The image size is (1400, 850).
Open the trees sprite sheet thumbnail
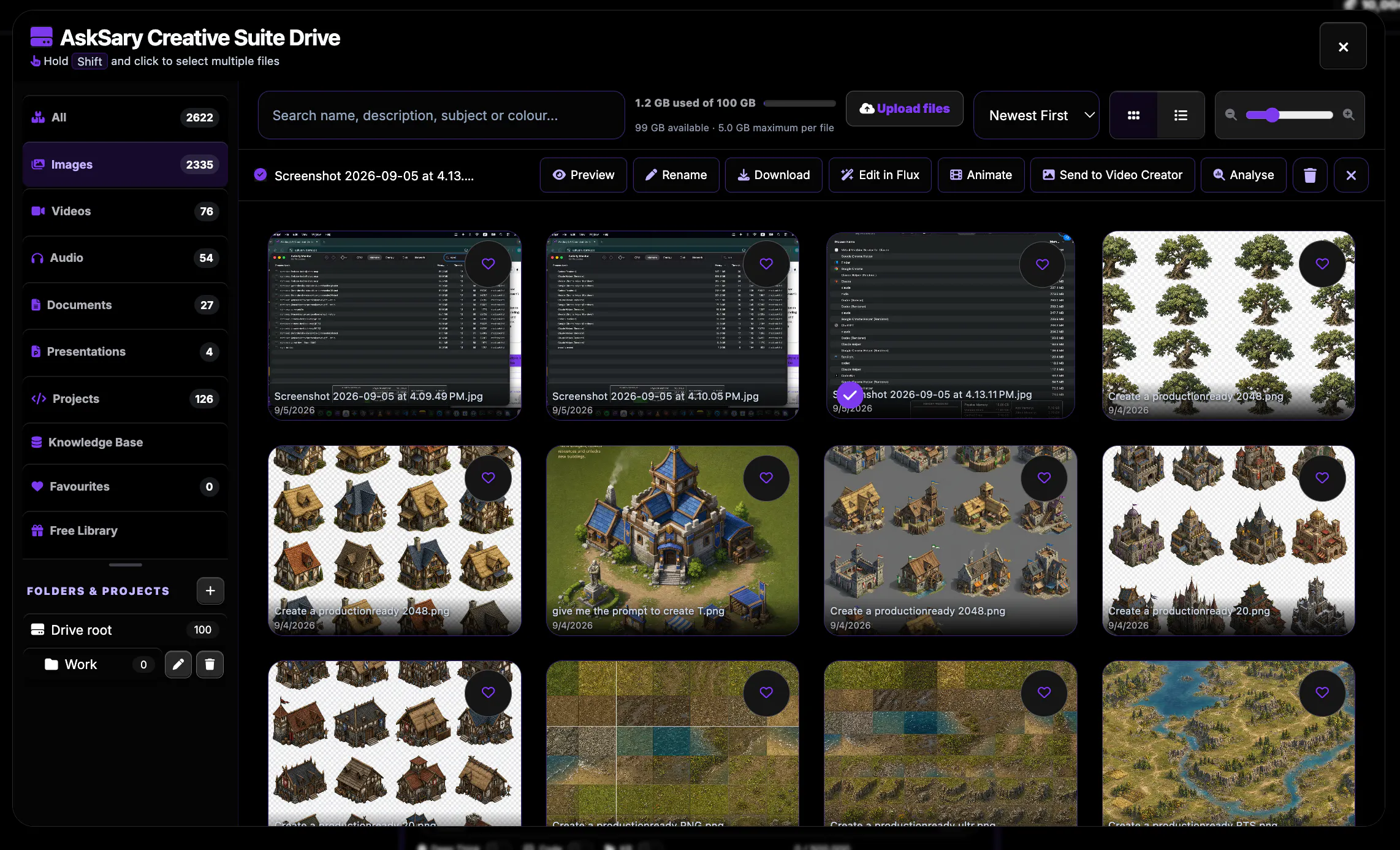click(1228, 325)
